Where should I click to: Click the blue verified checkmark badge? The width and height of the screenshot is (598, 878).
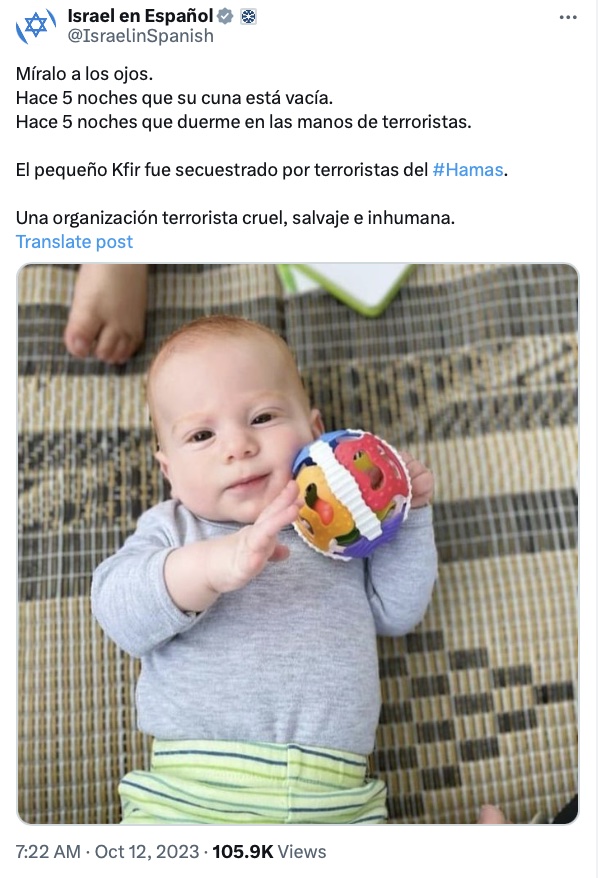coord(225,16)
